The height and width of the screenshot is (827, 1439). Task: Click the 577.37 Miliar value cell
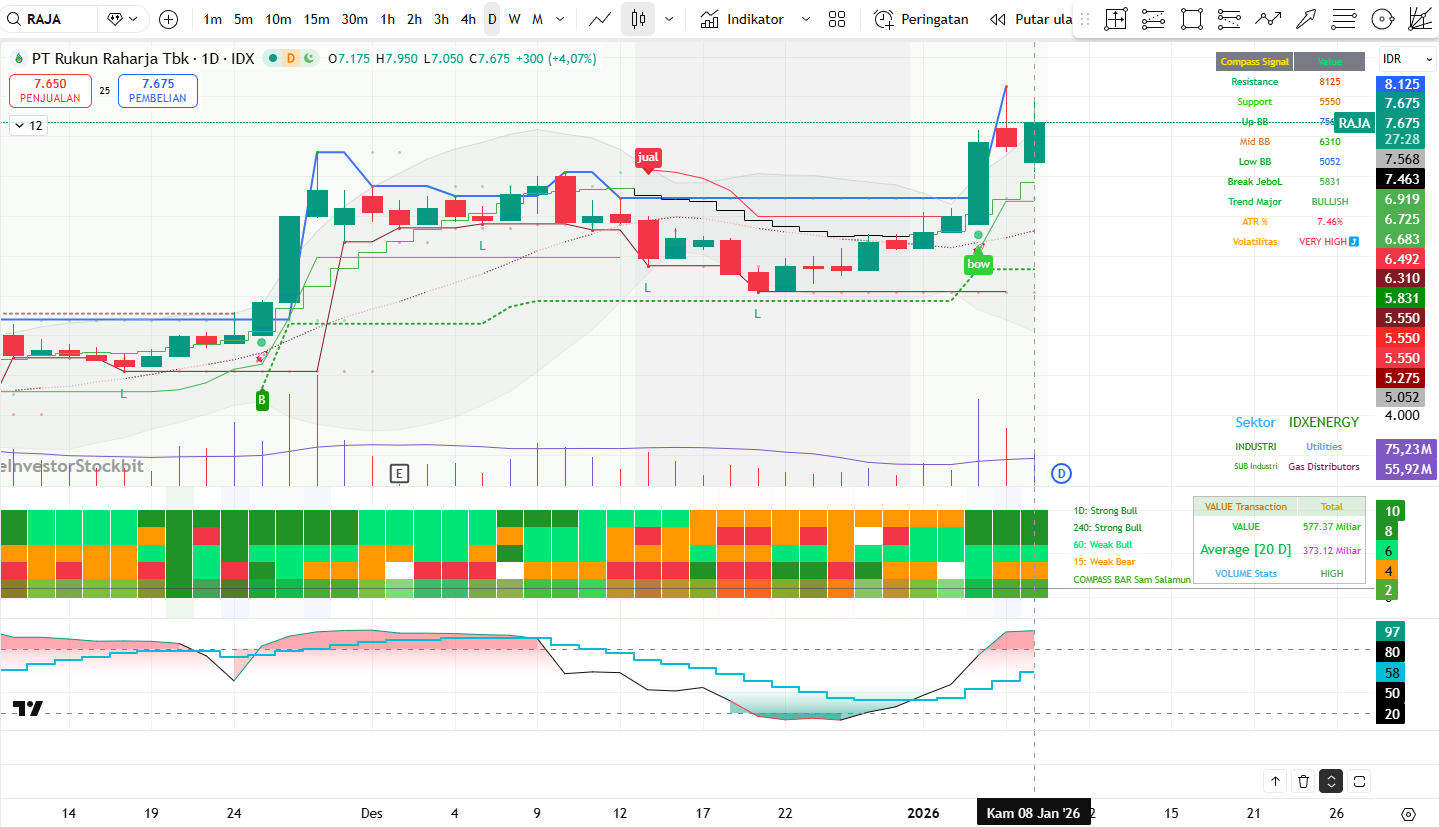pyautogui.click(x=1331, y=527)
